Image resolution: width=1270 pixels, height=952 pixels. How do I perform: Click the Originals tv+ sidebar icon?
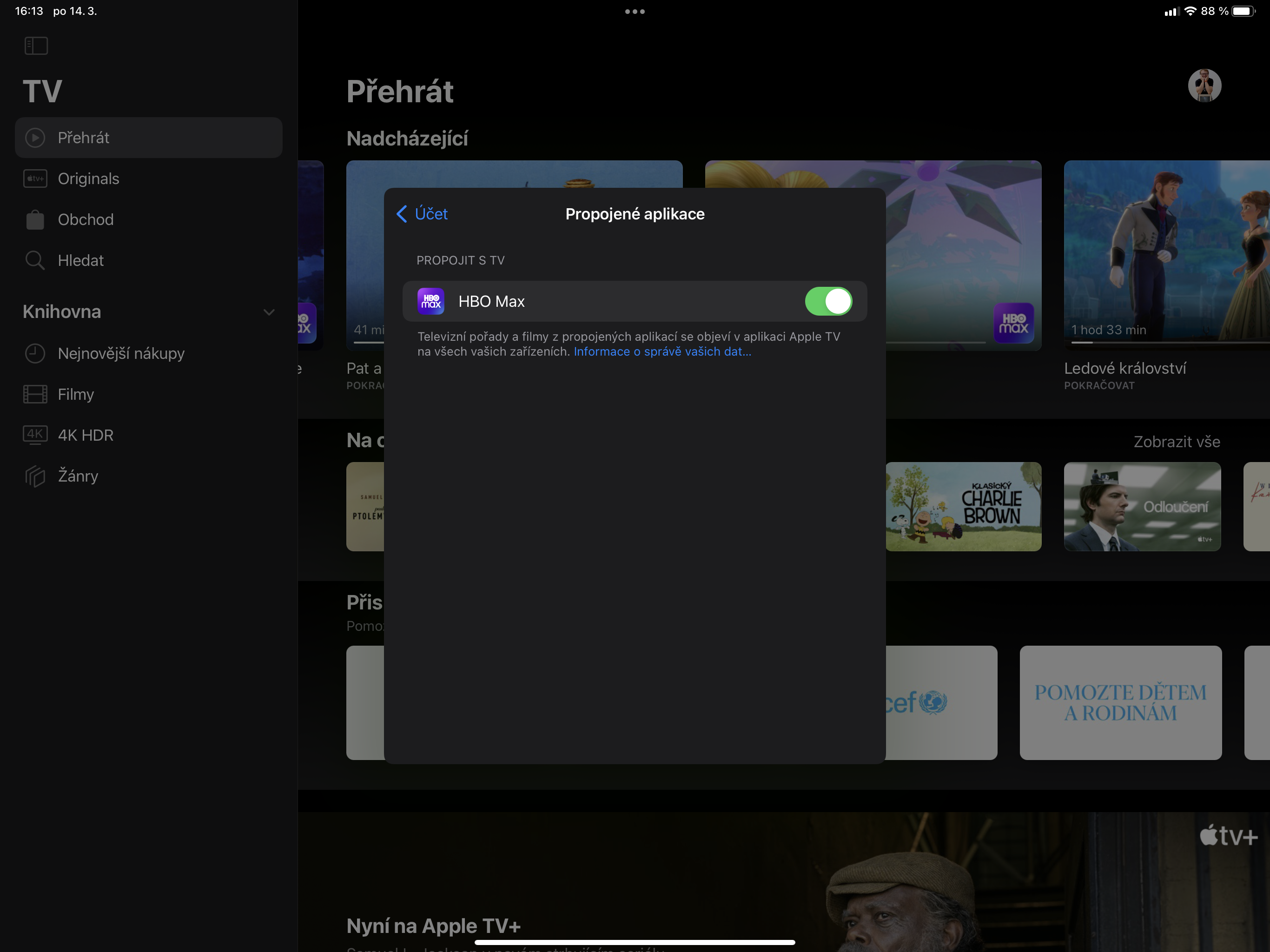35,178
